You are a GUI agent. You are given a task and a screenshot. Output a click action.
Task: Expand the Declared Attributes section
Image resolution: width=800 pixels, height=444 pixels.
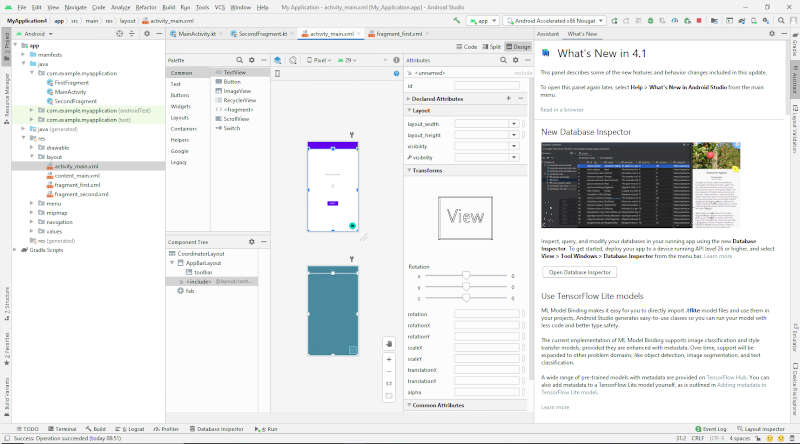(x=409, y=98)
